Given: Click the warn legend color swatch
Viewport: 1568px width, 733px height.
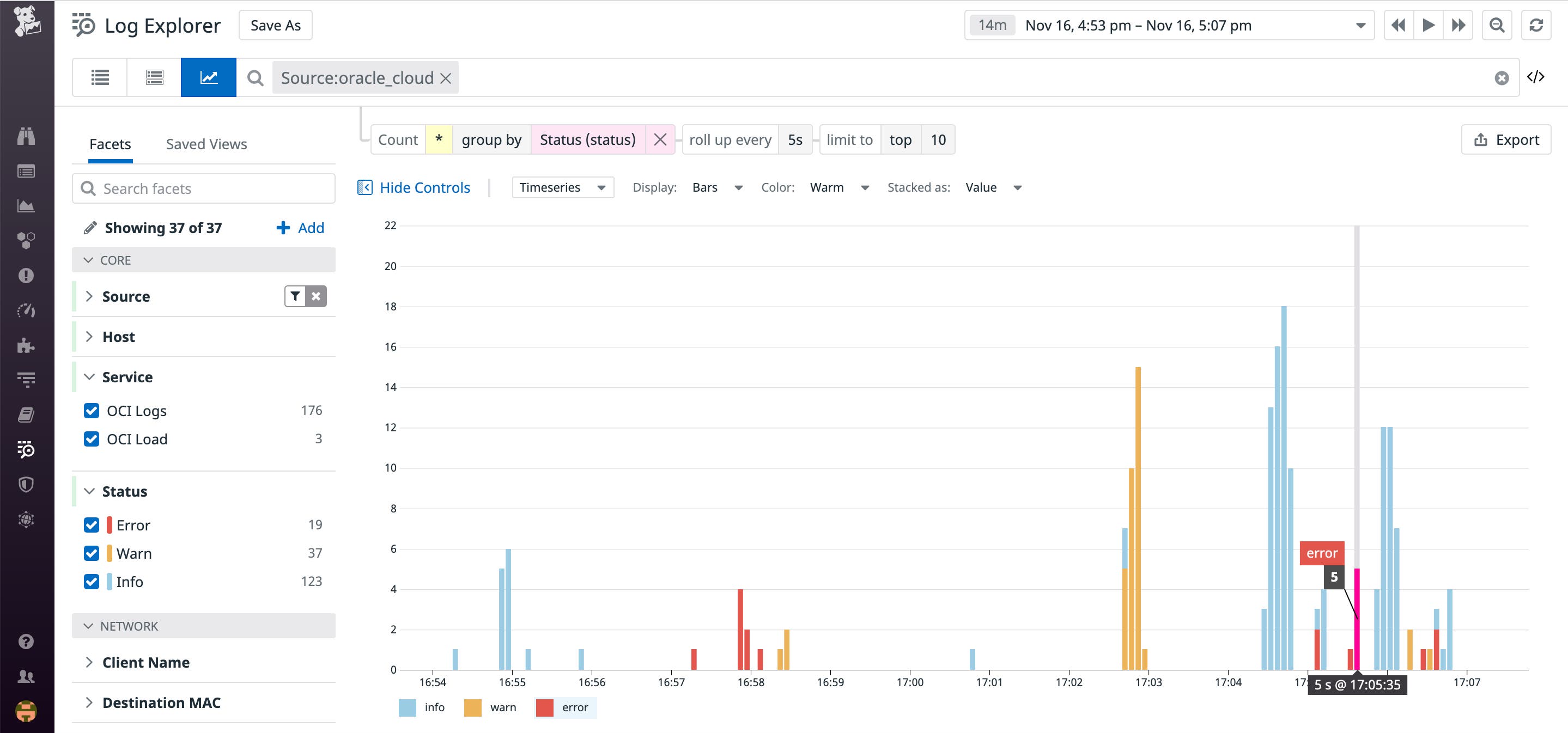Looking at the screenshot, I should 472,707.
